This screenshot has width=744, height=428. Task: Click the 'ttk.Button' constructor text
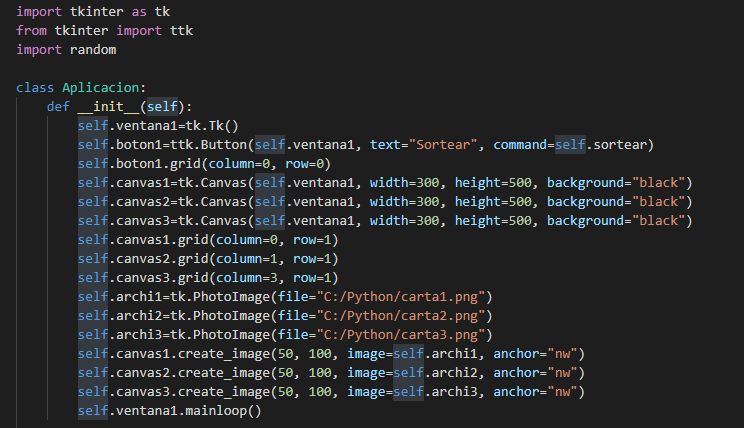pos(208,145)
